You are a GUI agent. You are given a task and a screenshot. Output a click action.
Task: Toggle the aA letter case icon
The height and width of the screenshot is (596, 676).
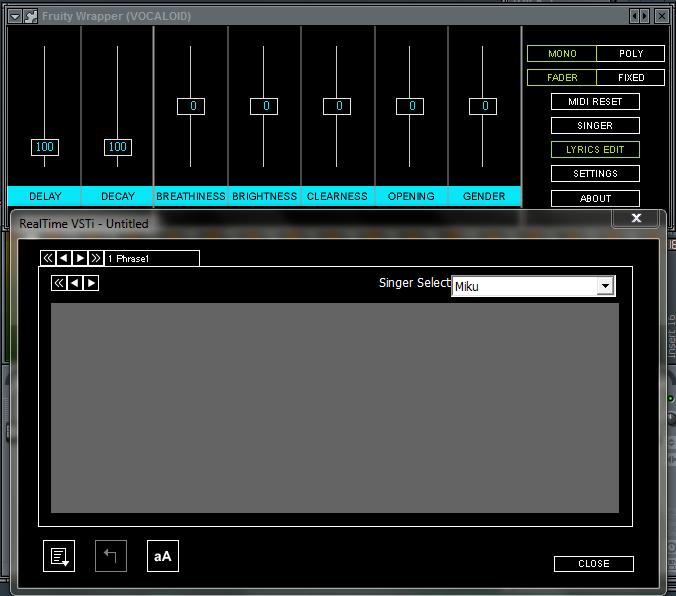(x=163, y=556)
